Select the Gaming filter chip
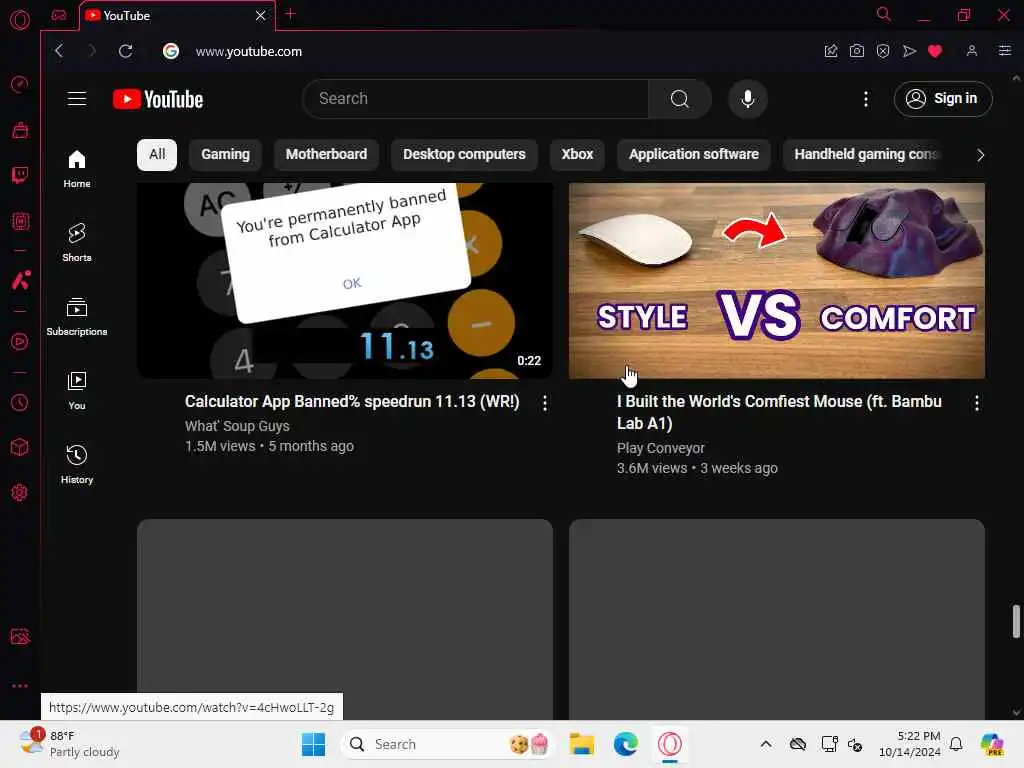Screen dimensions: 1024x768 pos(225,155)
